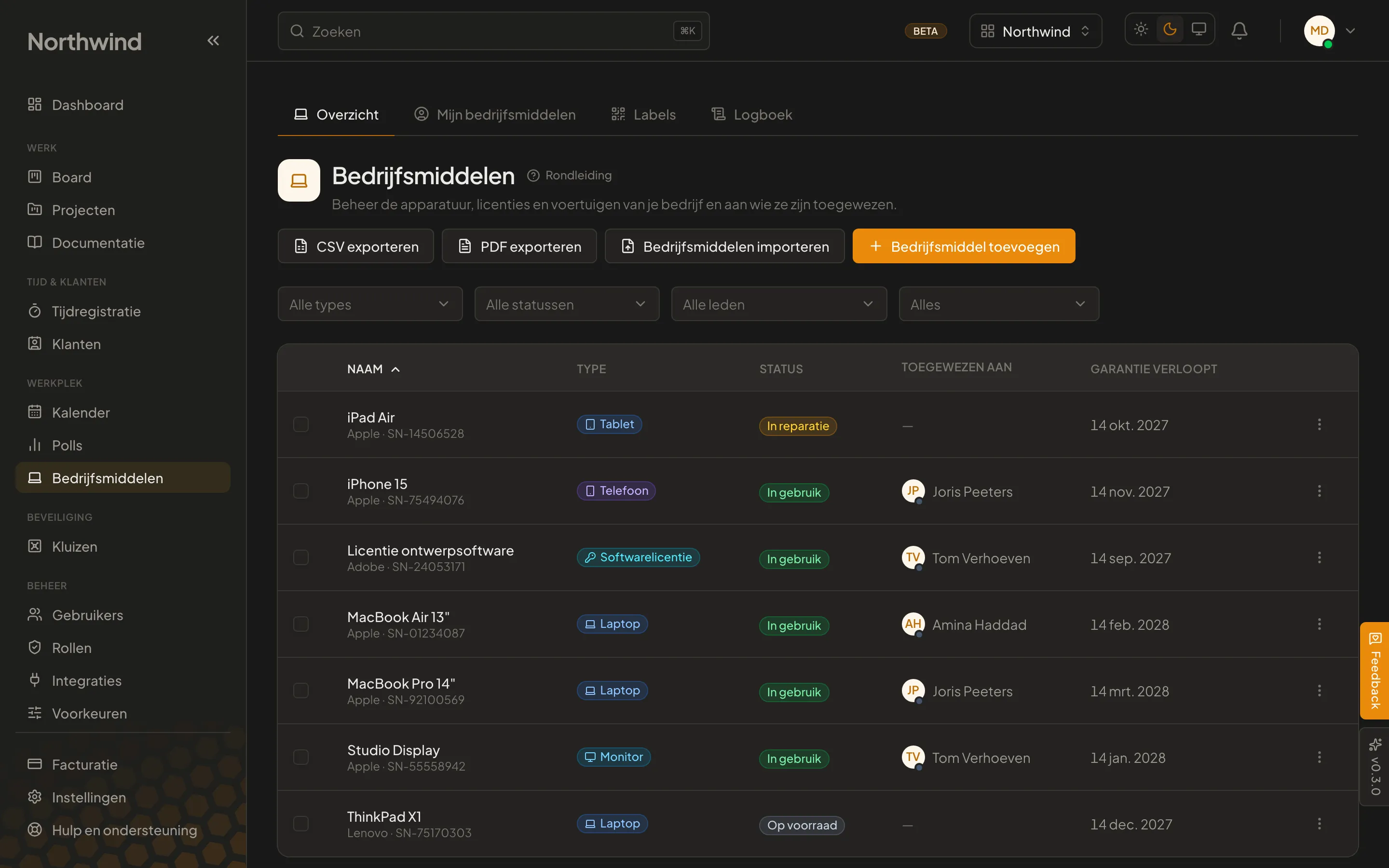Click the Amina Haddad avatar
Viewport: 1389px width, 868px height.
[912, 624]
